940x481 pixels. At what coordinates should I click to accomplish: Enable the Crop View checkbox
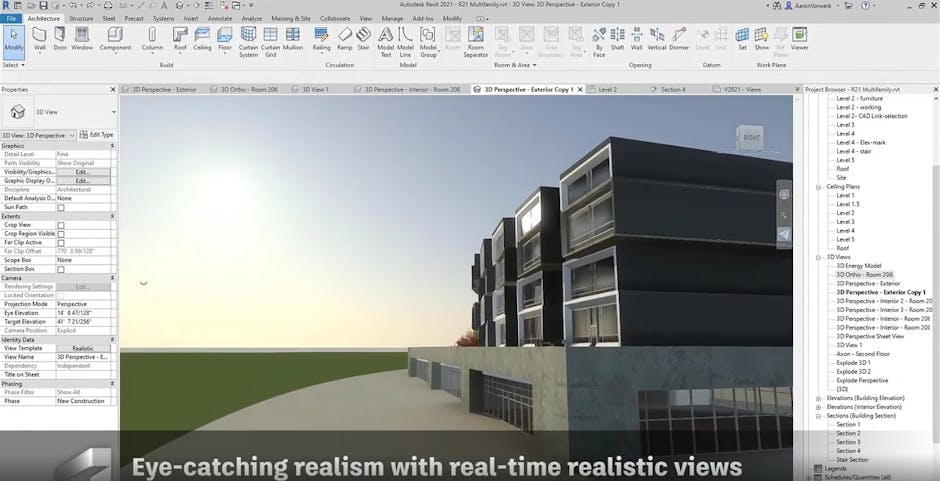pos(61,226)
